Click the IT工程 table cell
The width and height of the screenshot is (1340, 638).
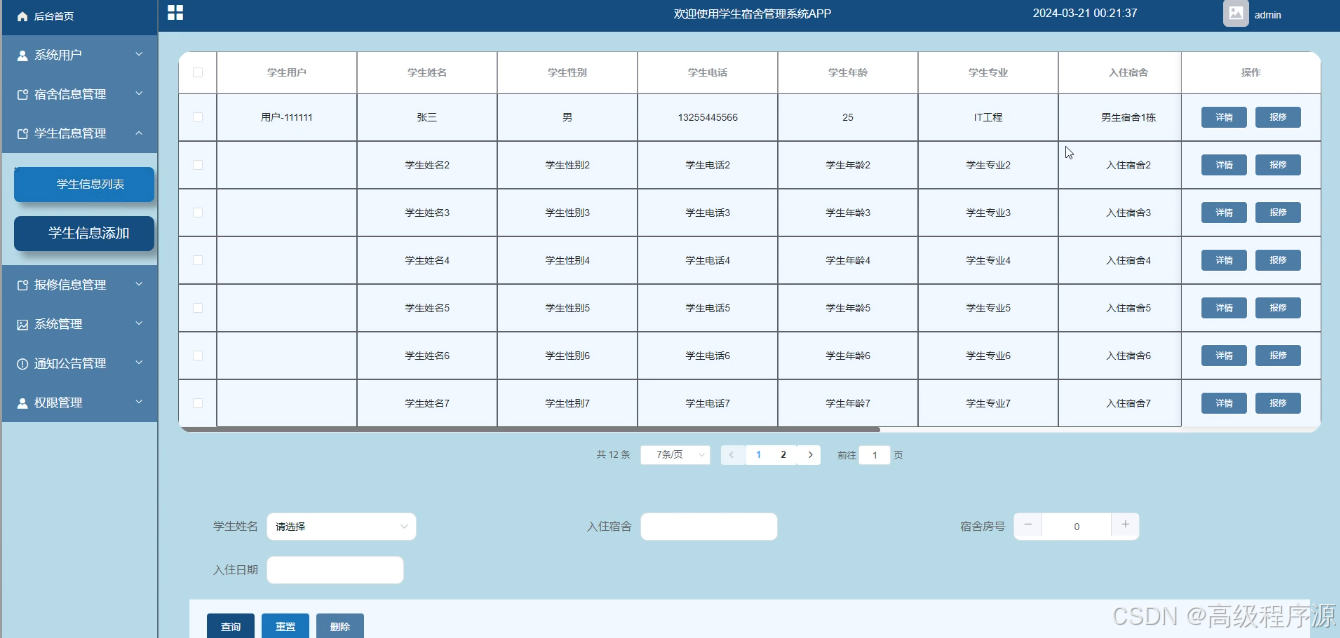(x=988, y=117)
